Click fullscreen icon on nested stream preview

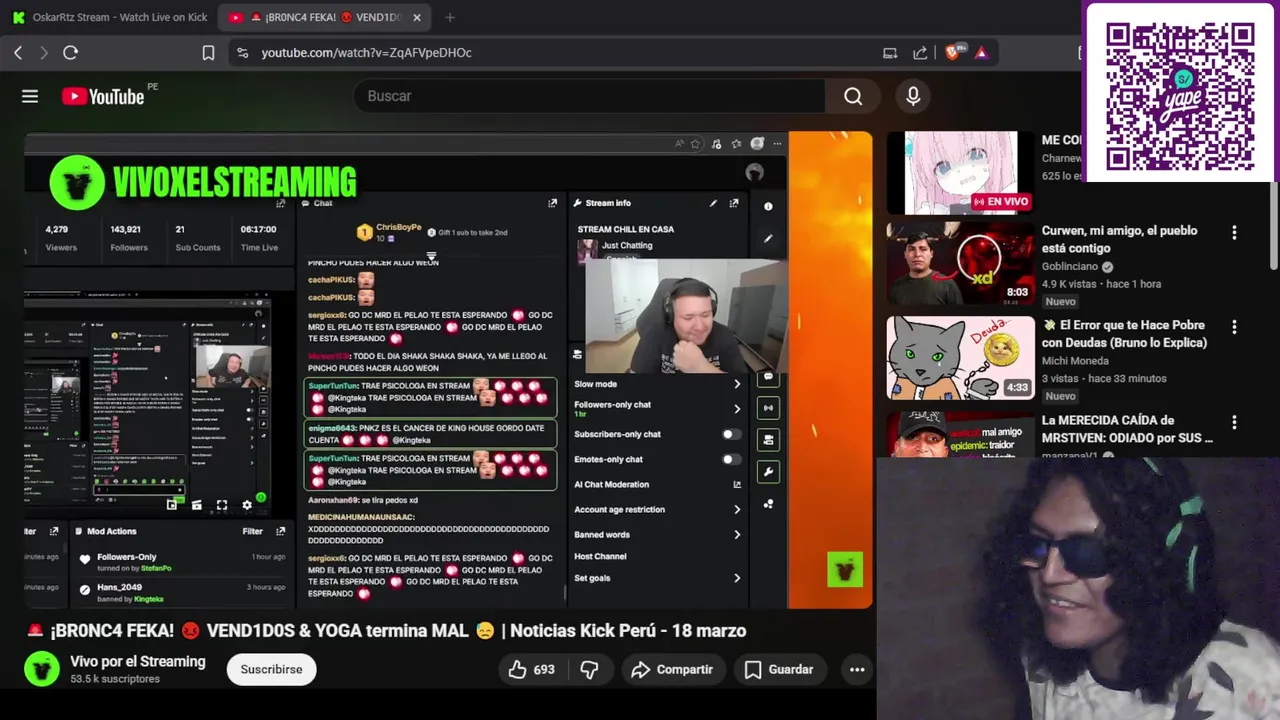click(222, 505)
